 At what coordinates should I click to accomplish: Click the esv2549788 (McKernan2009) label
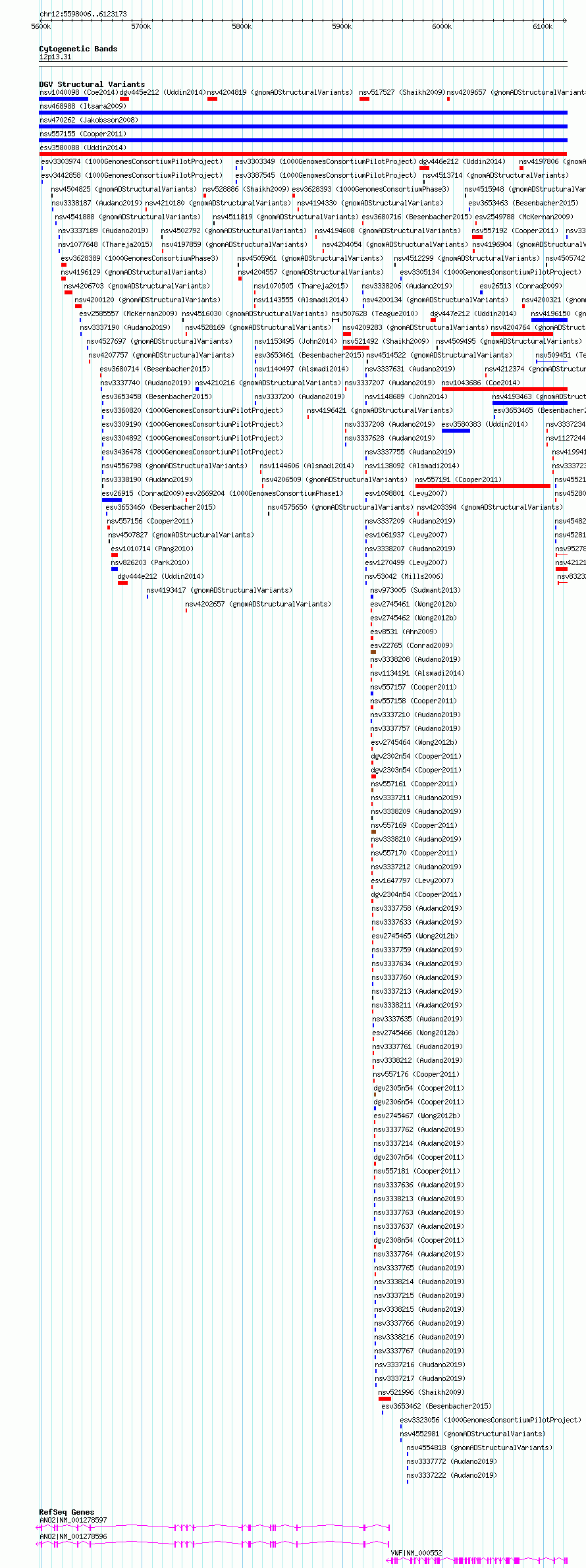[525, 217]
